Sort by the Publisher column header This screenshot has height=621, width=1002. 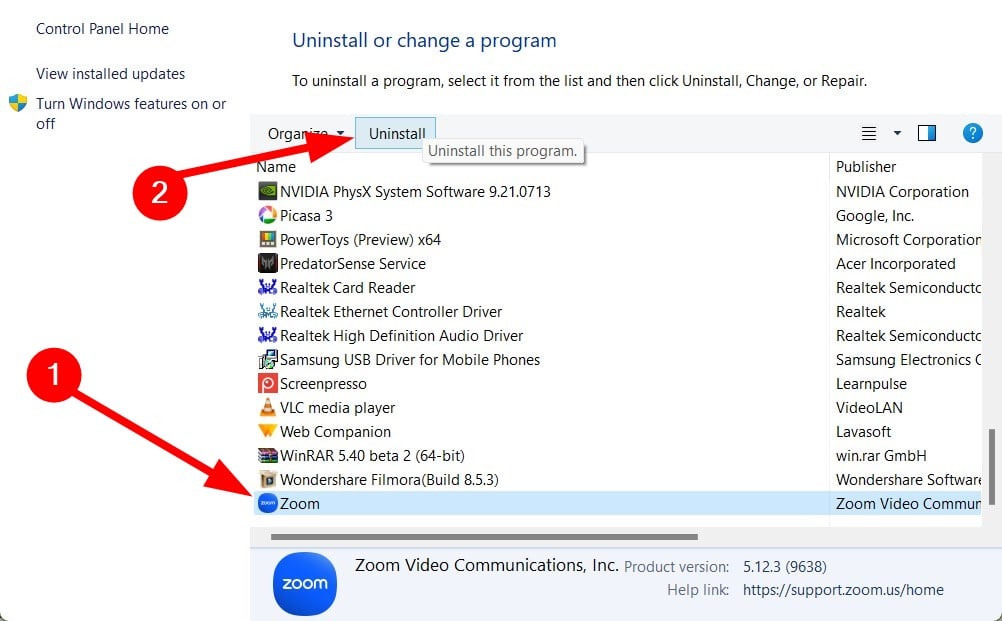pos(866,167)
